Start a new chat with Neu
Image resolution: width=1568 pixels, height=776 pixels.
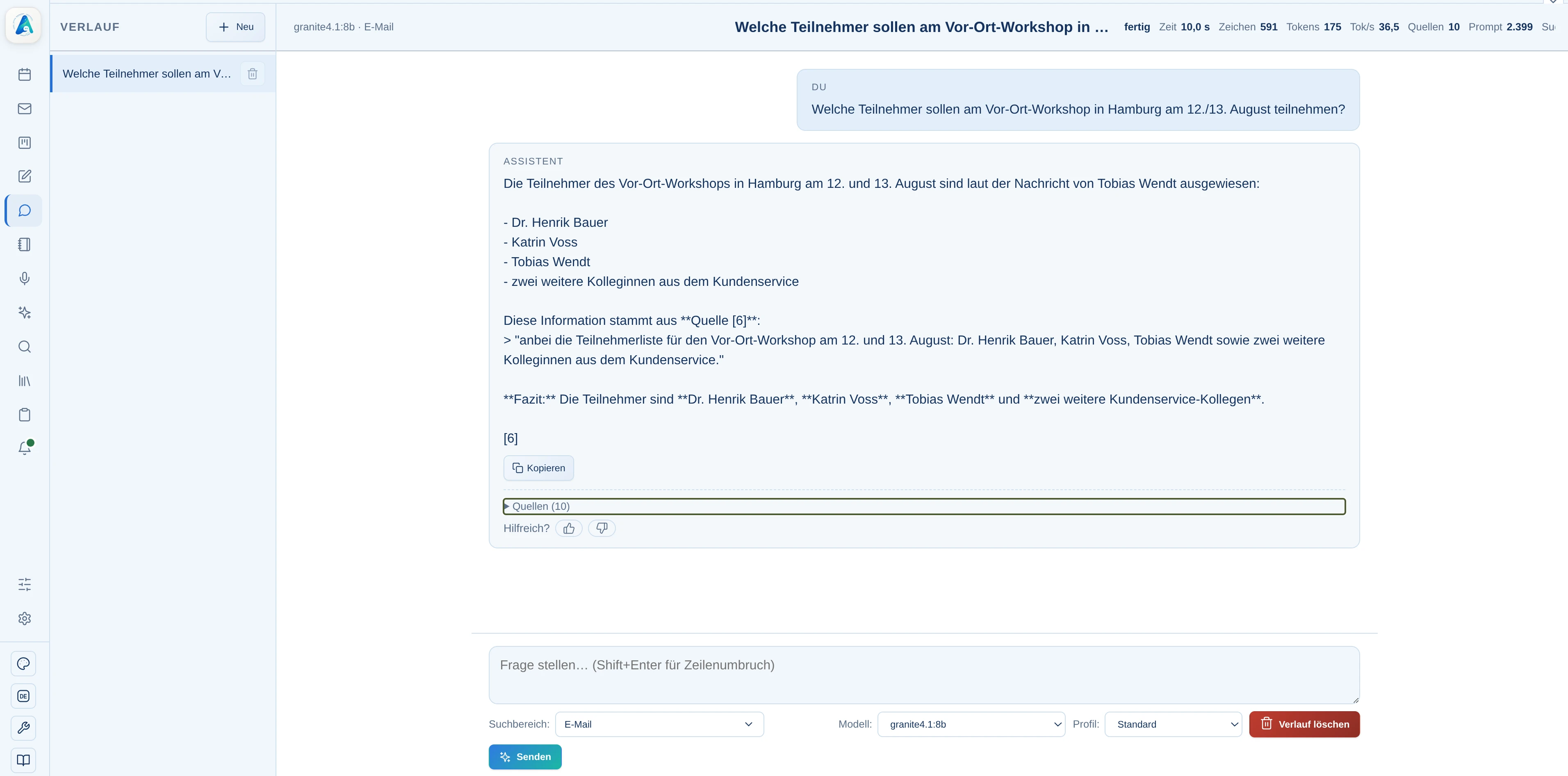coord(235,27)
